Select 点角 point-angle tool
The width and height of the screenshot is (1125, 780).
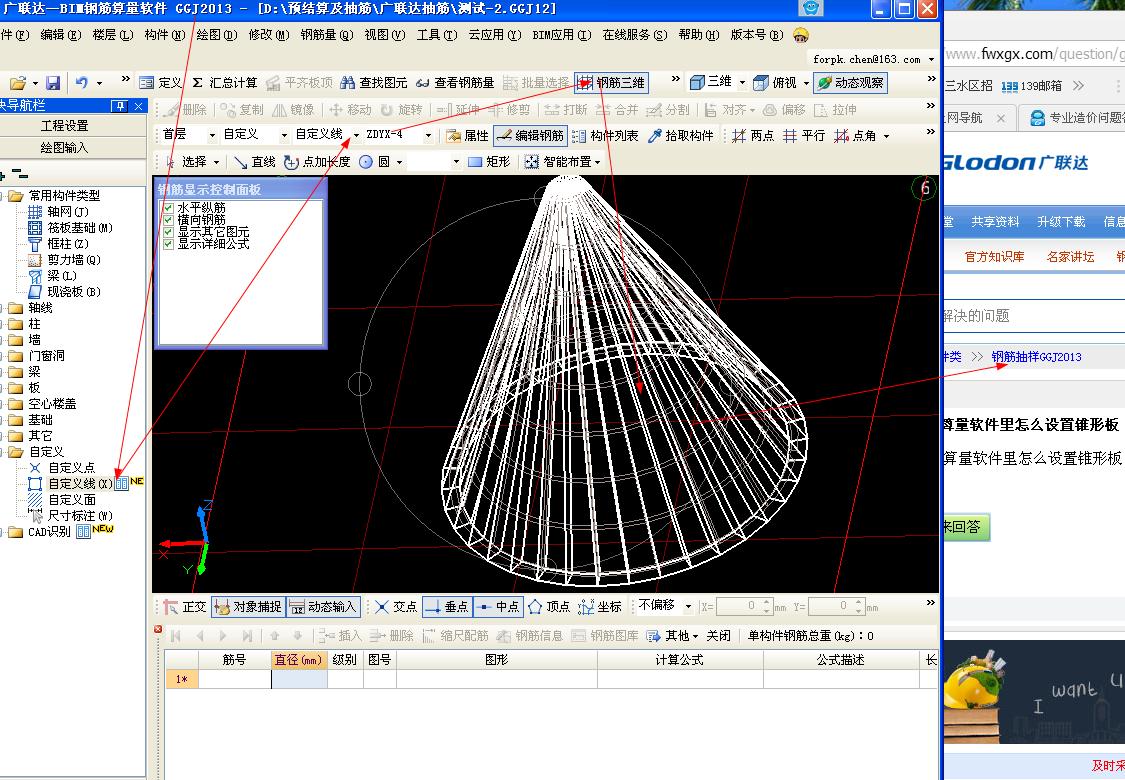click(855, 136)
